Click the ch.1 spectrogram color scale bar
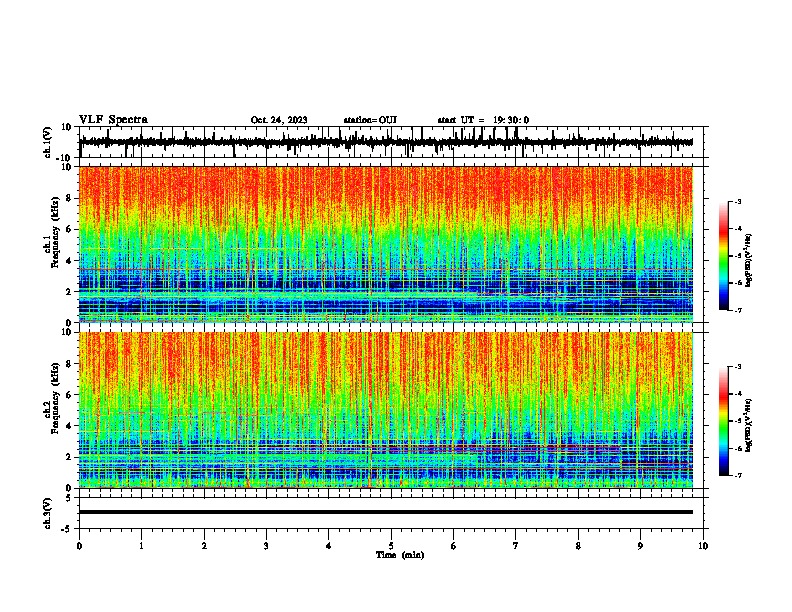792x612 pixels. 724,256
